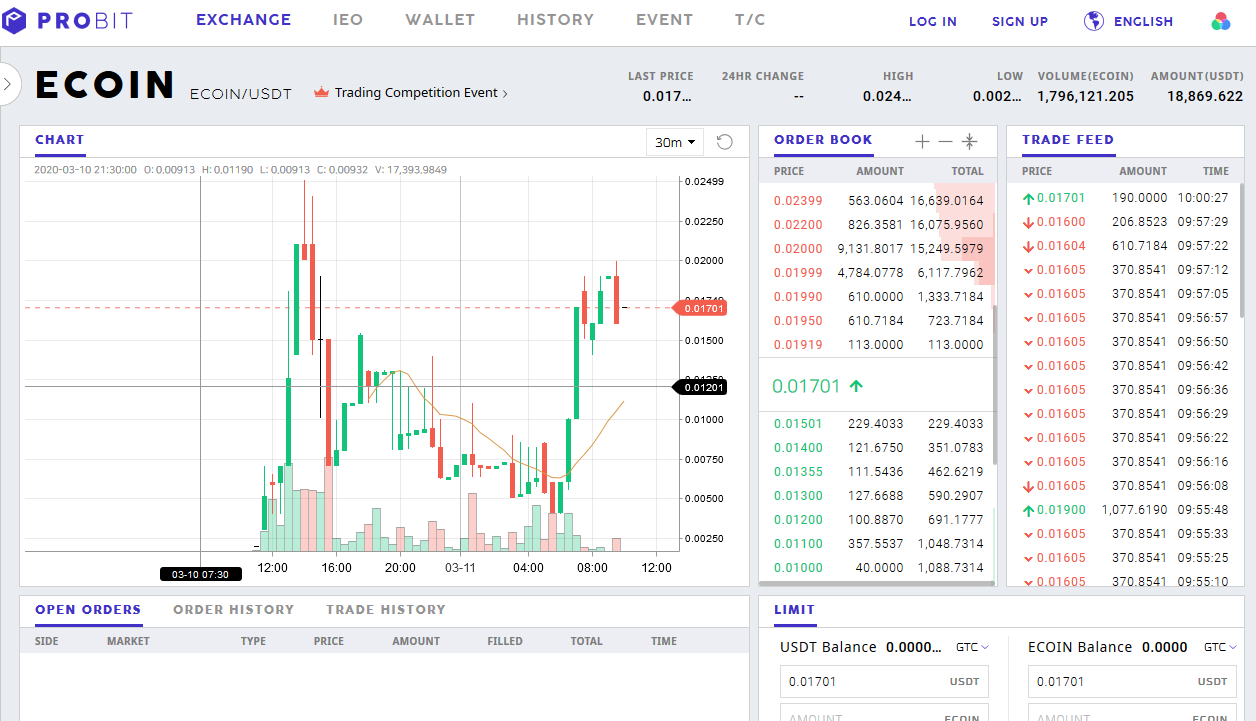This screenshot has width=1256, height=721.
Task: Click the center-align icon in Order Book header
Action: click(x=970, y=142)
